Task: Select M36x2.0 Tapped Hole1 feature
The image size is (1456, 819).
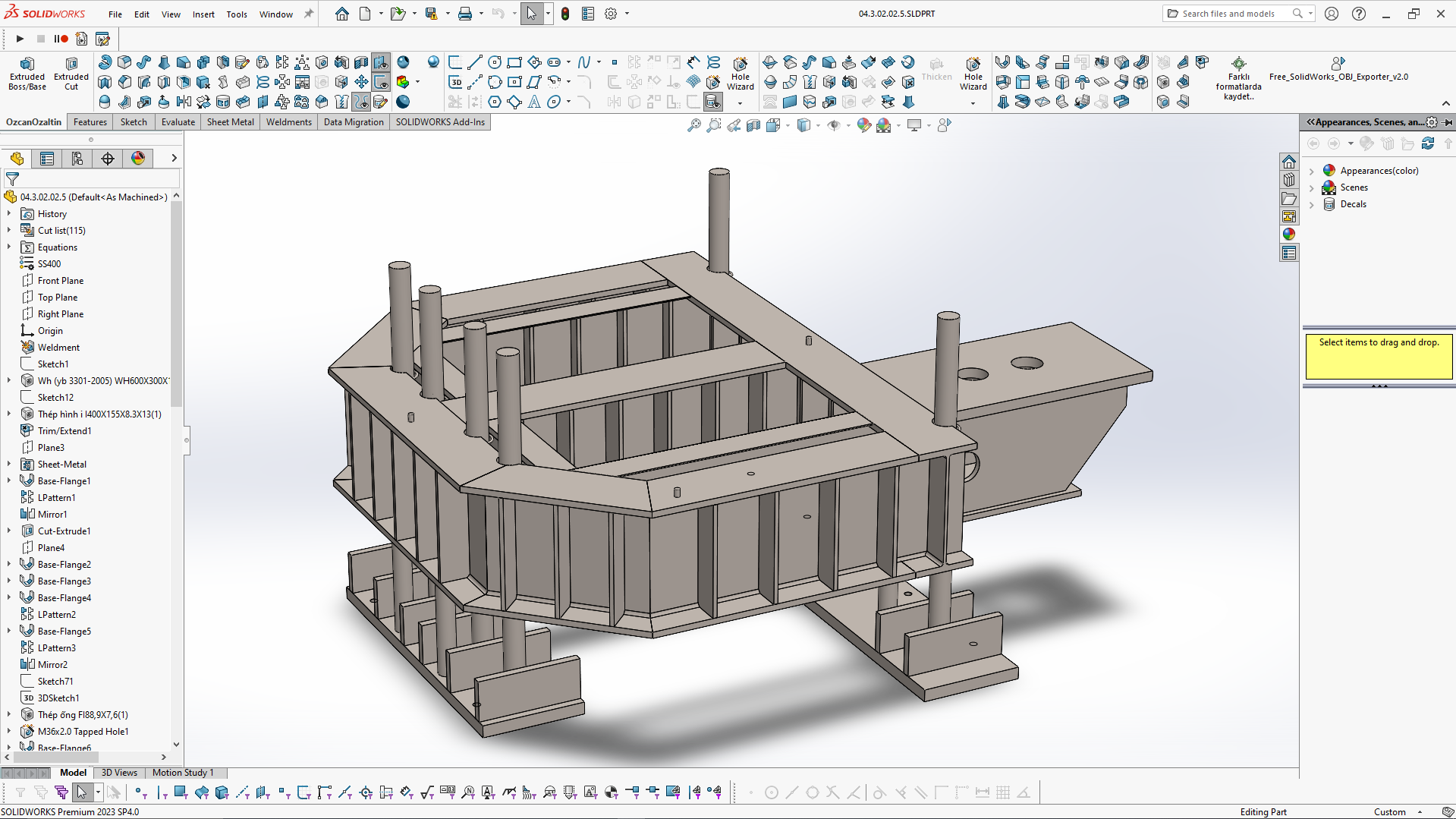Action: pyautogui.click(x=83, y=732)
